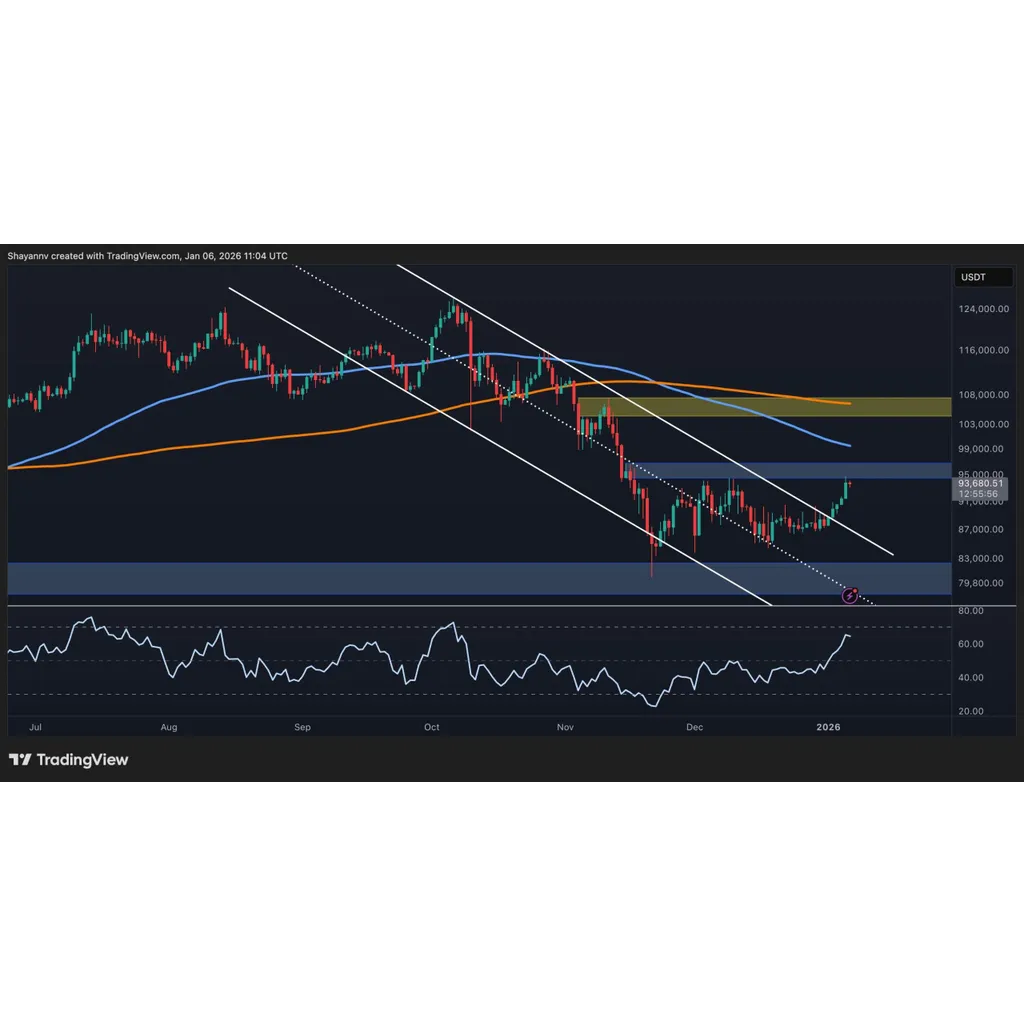Select the 93,680.51 current price label
The image size is (1024, 1024).
980,483
